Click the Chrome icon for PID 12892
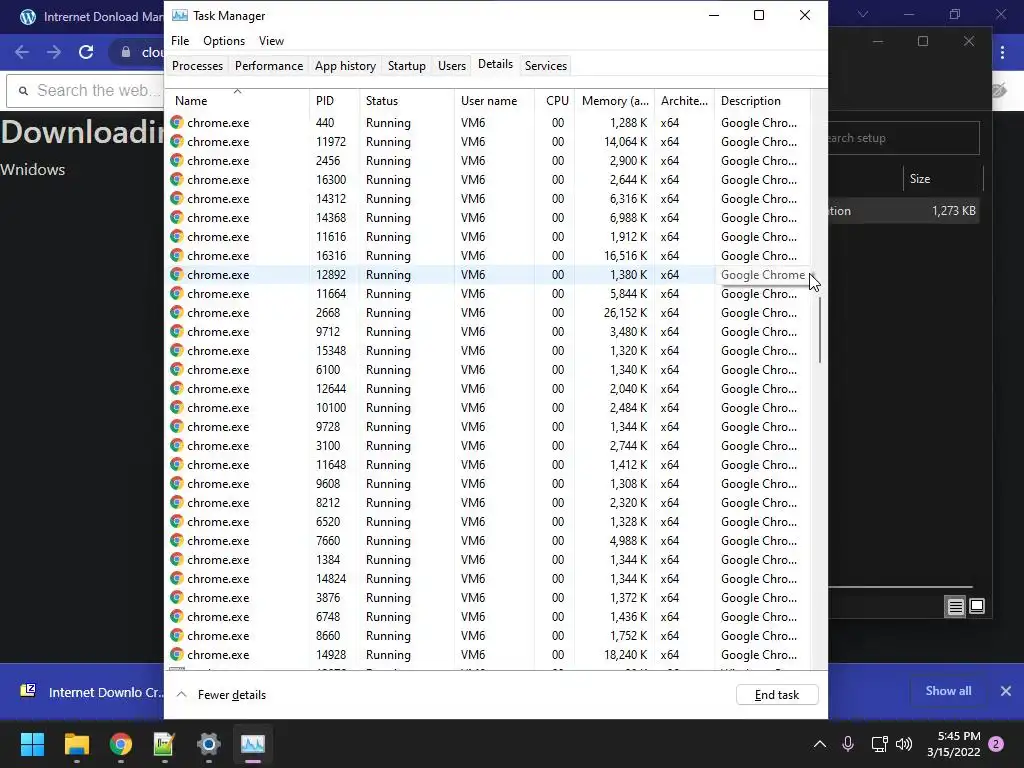 pyautogui.click(x=176, y=274)
